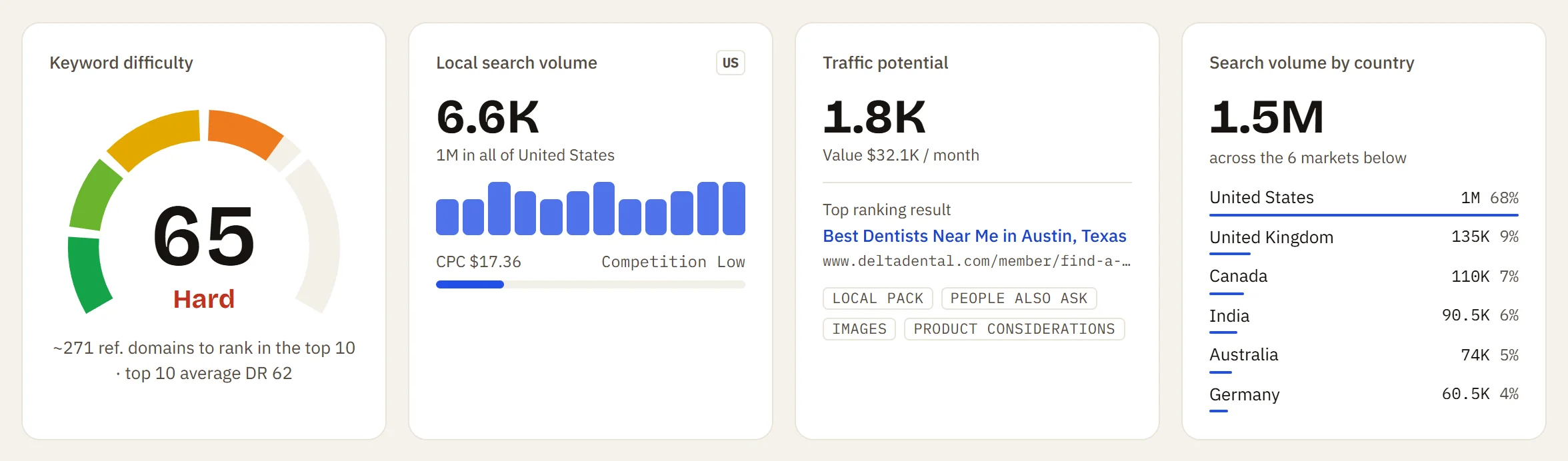Select the United Kingdom row
The width and height of the screenshot is (1568, 461).
[1364, 240]
